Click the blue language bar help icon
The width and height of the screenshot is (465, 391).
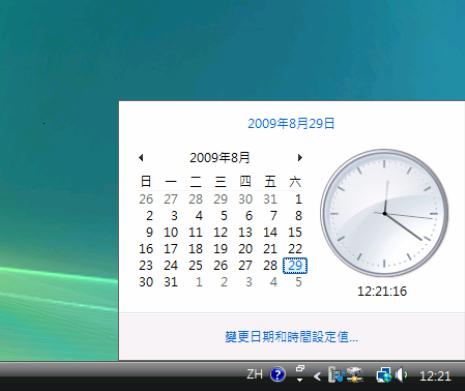point(278,374)
